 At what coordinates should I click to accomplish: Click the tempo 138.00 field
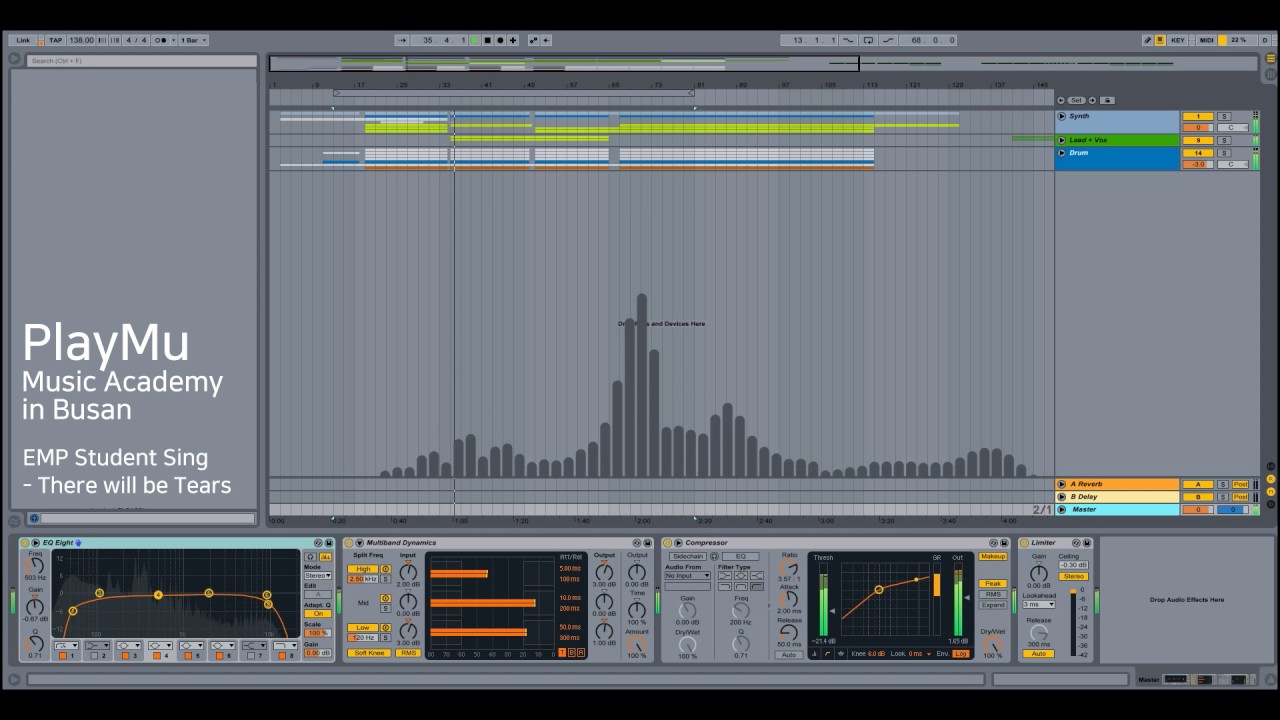pos(81,40)
